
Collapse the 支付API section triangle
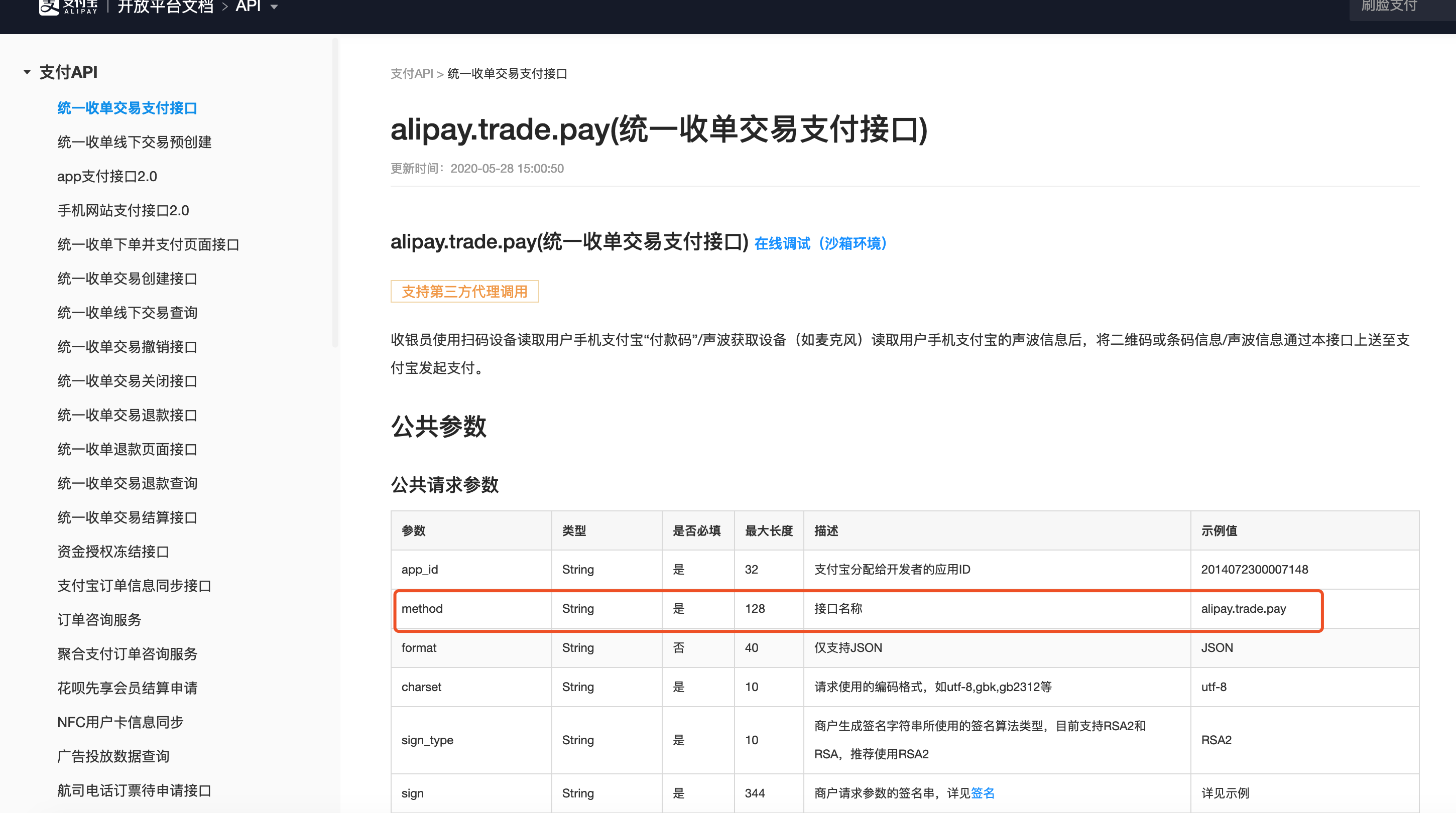[x=26, y=72]
